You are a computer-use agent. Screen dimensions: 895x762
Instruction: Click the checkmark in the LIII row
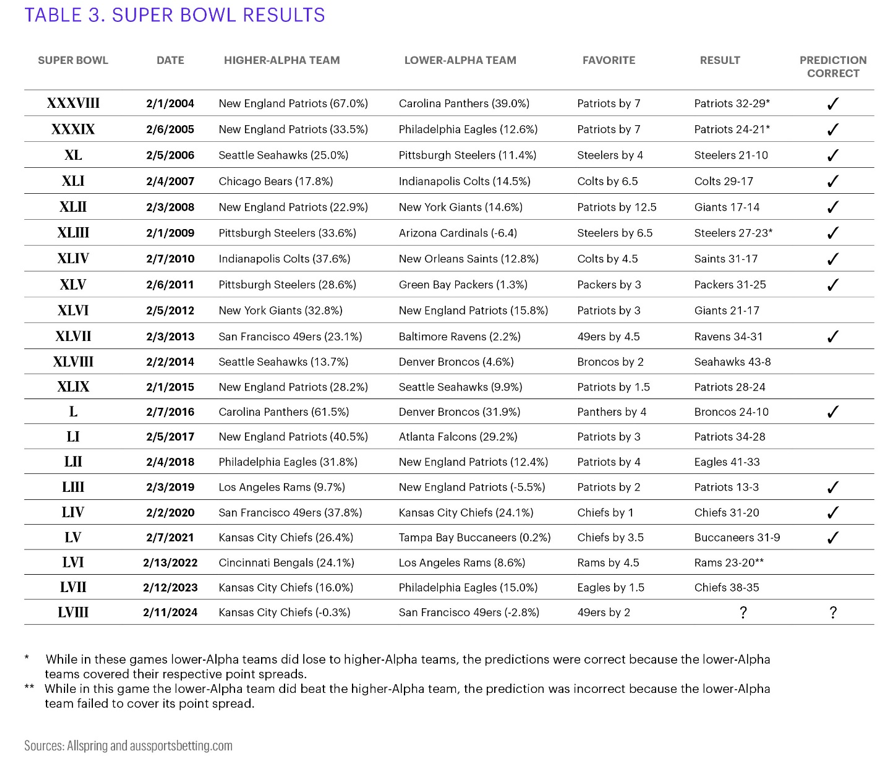point(833,487)
